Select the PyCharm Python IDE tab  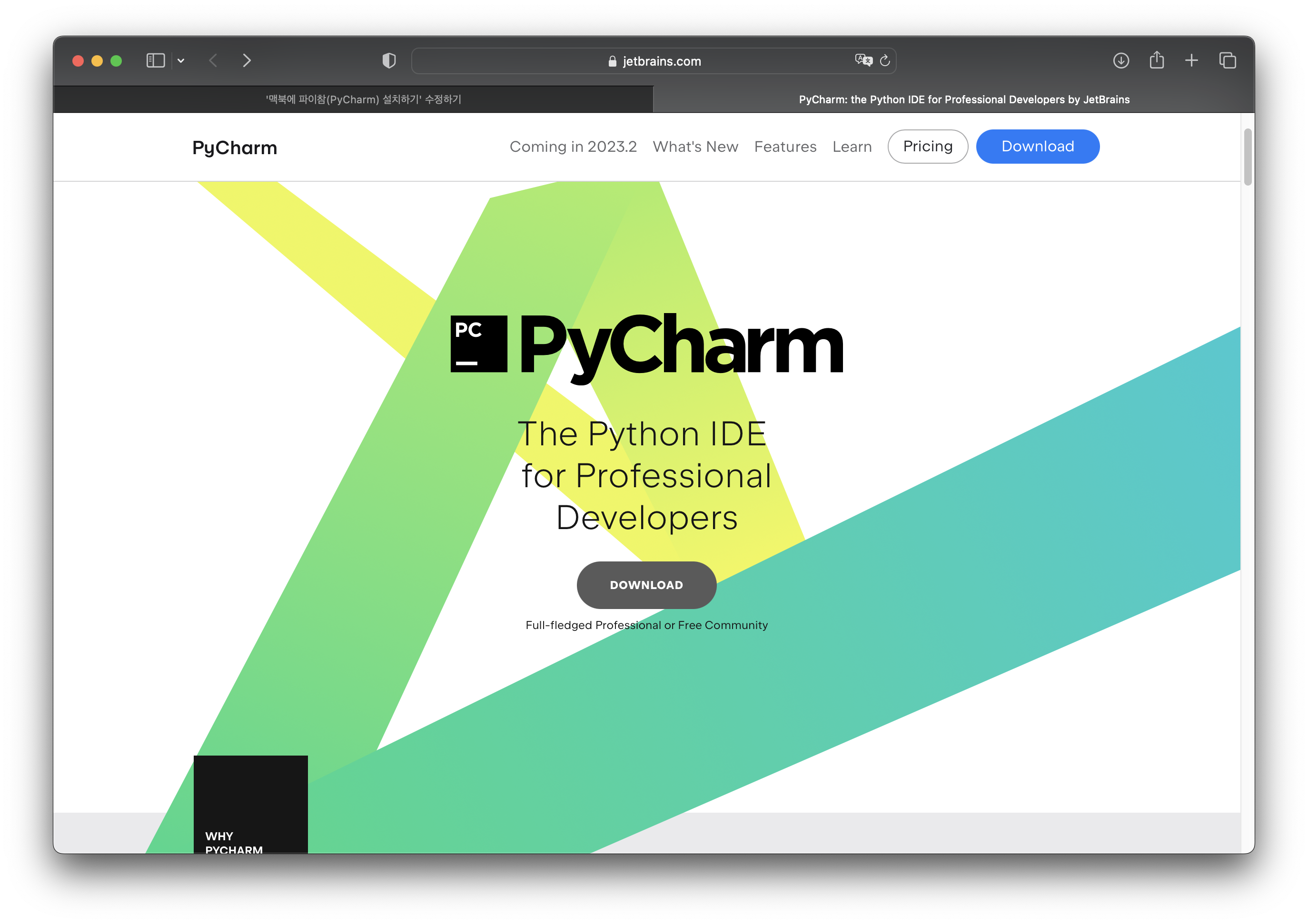click(963, 99)
